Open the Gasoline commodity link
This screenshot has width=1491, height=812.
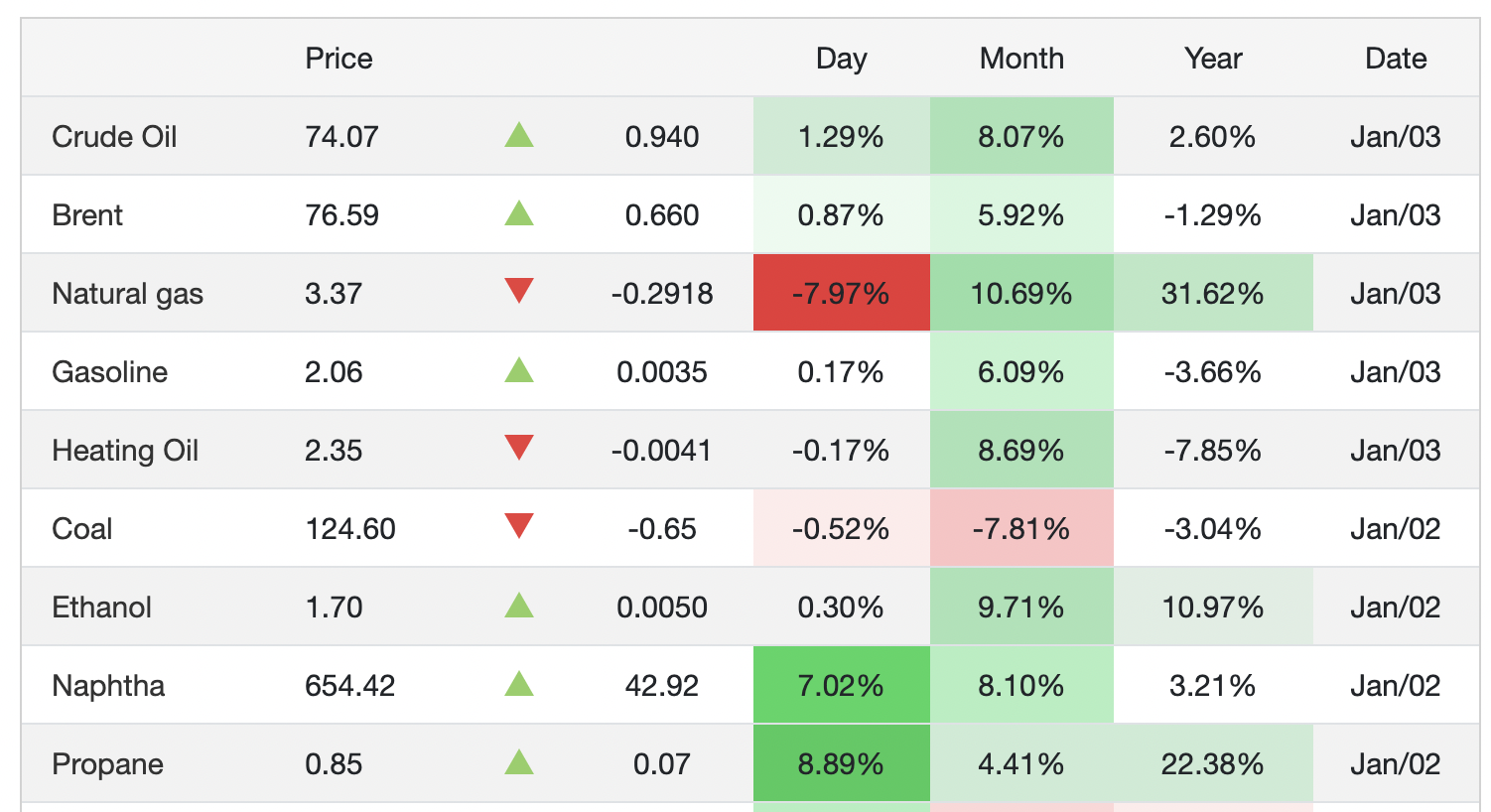tap(109, 372)
